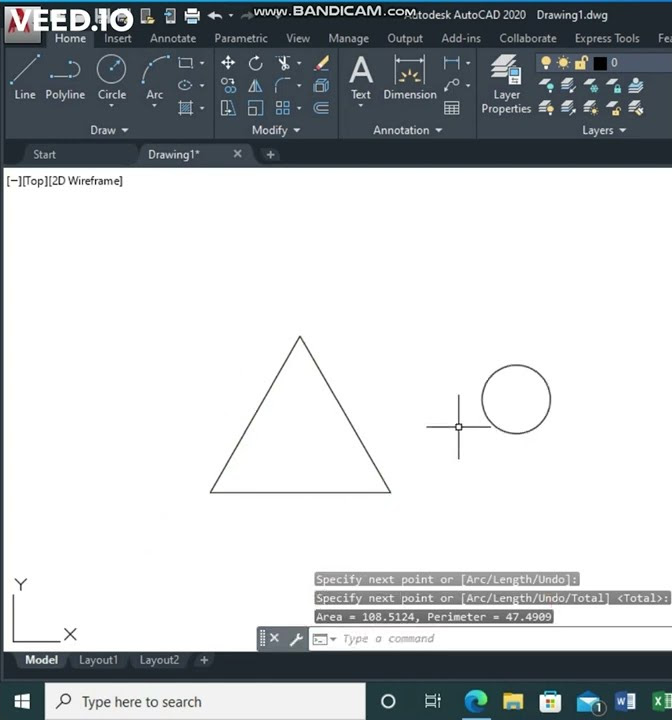Select the Arc tool

point(155,76)
